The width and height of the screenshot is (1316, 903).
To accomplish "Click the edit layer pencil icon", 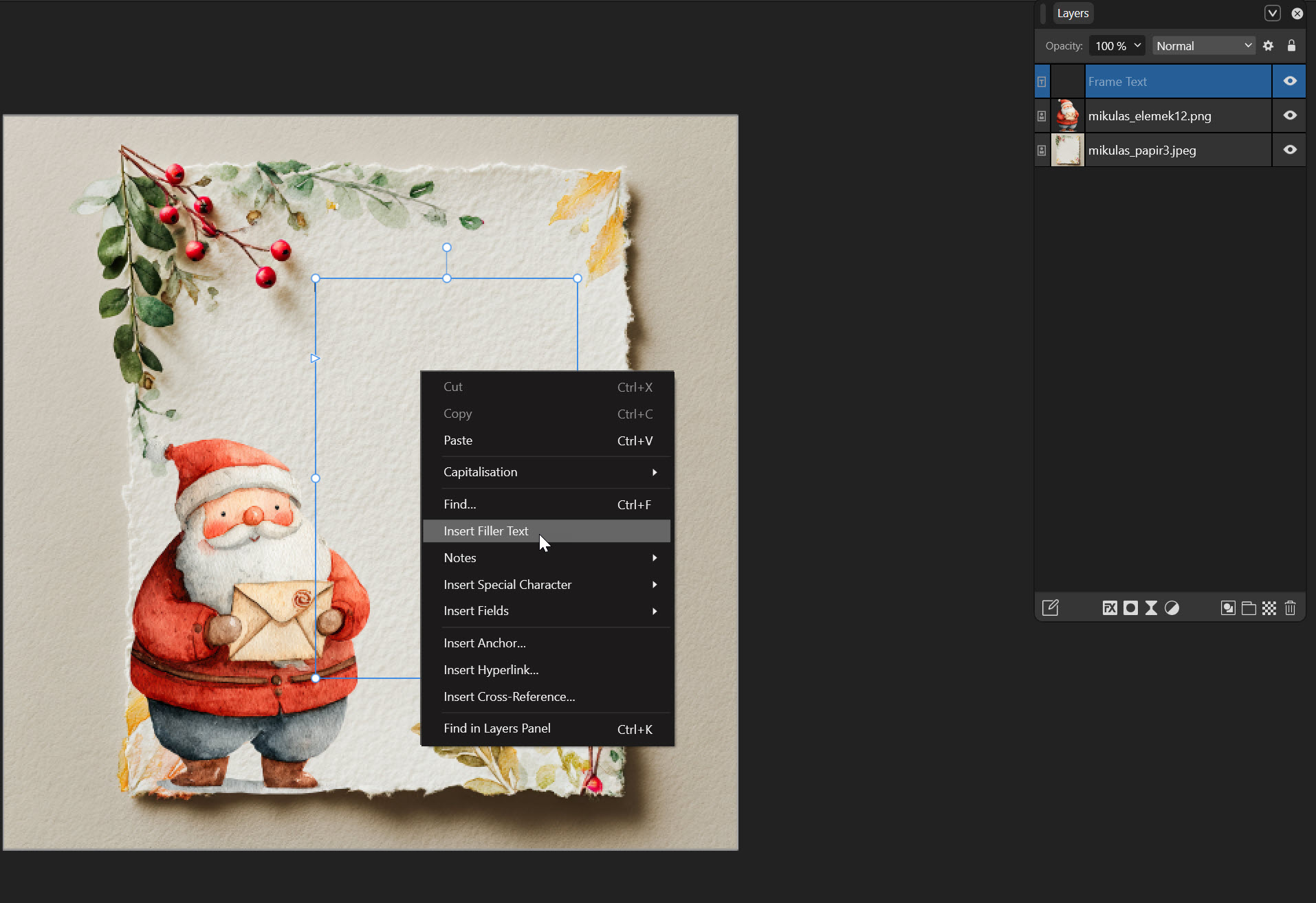I will click(x=1050, y=608).
